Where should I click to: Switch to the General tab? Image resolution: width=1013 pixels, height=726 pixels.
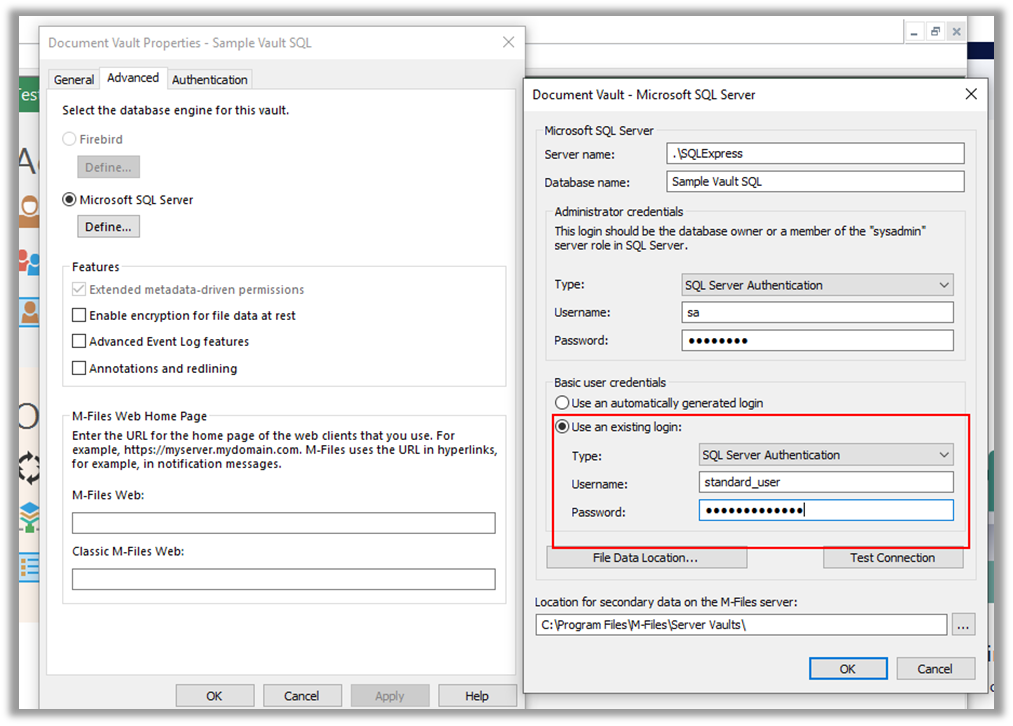click(x=74, y=79)
